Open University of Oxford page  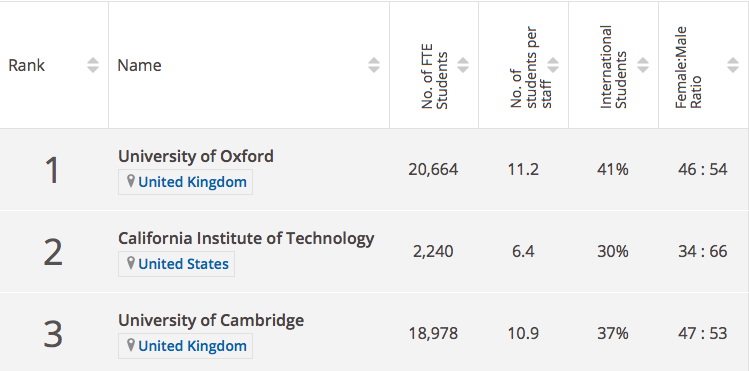coord(196,156)
